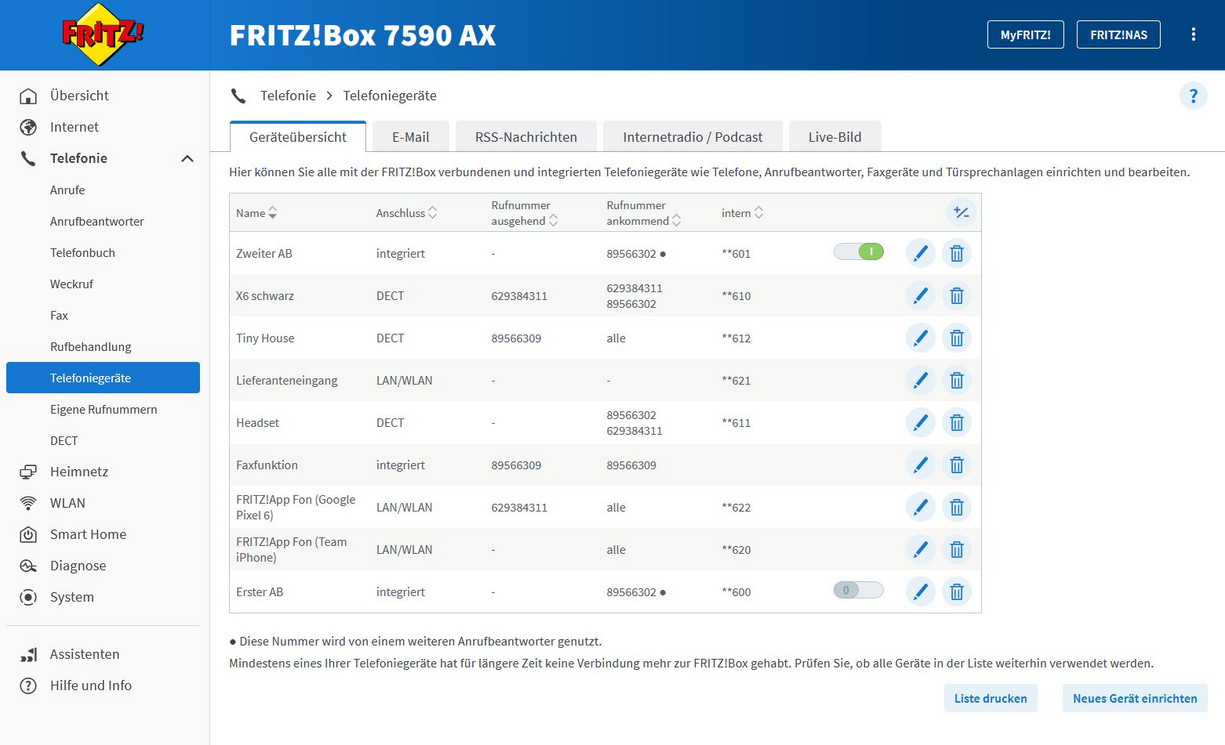Delete the Zweiter AB entry
The height and width of the screenshot is (745, 1225).
click(957, 254)
